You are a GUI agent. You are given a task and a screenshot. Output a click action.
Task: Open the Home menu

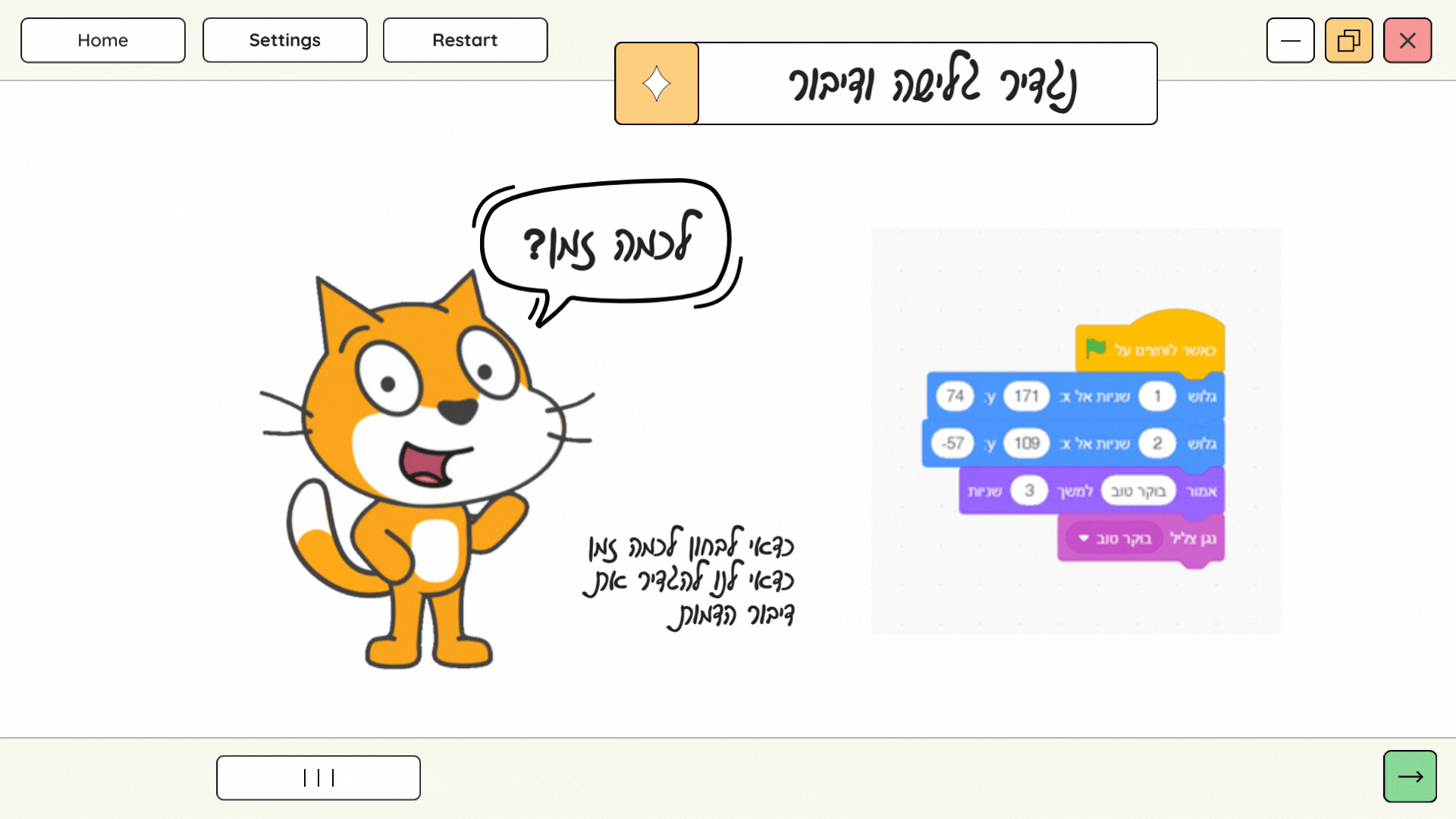click(102, 40)
